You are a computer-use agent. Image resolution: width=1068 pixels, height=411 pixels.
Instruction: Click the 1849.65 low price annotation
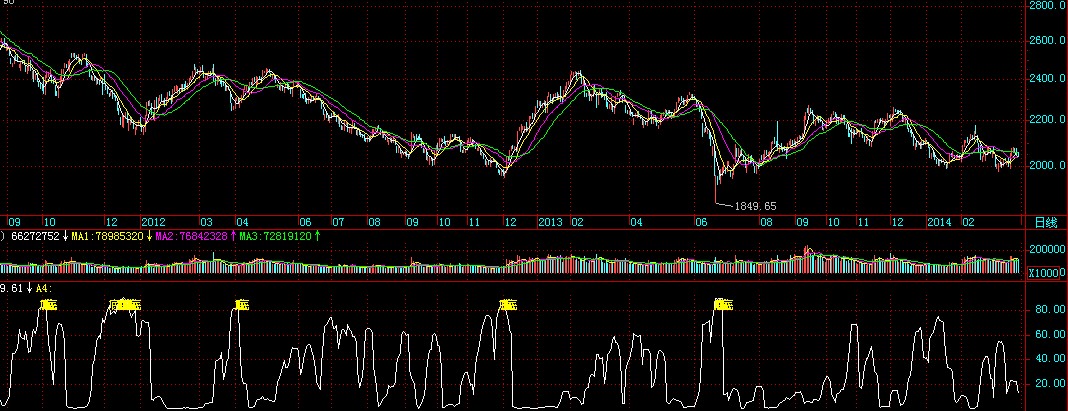755,205
